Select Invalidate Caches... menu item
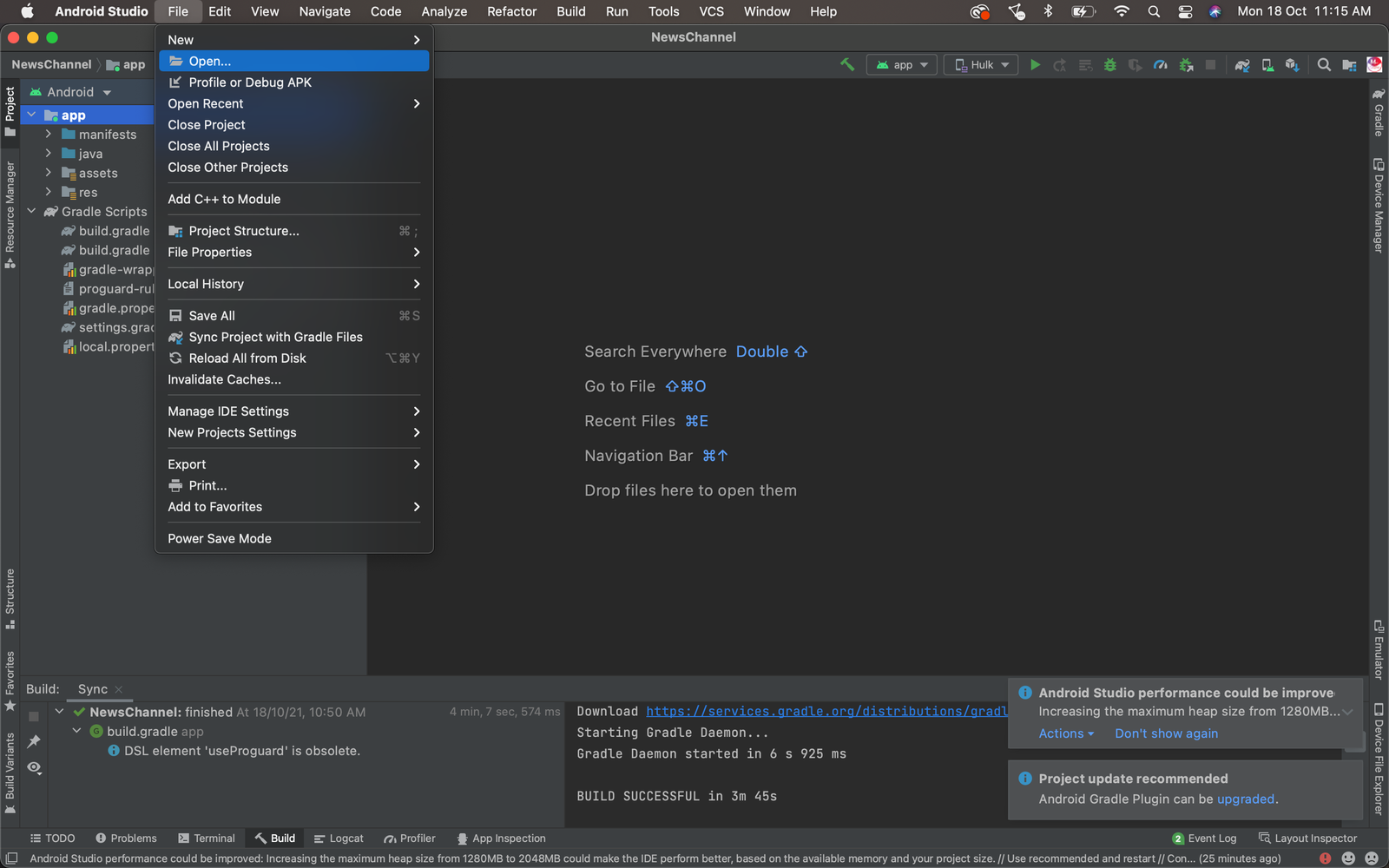 pyautogui.click(x=294, y=379)
